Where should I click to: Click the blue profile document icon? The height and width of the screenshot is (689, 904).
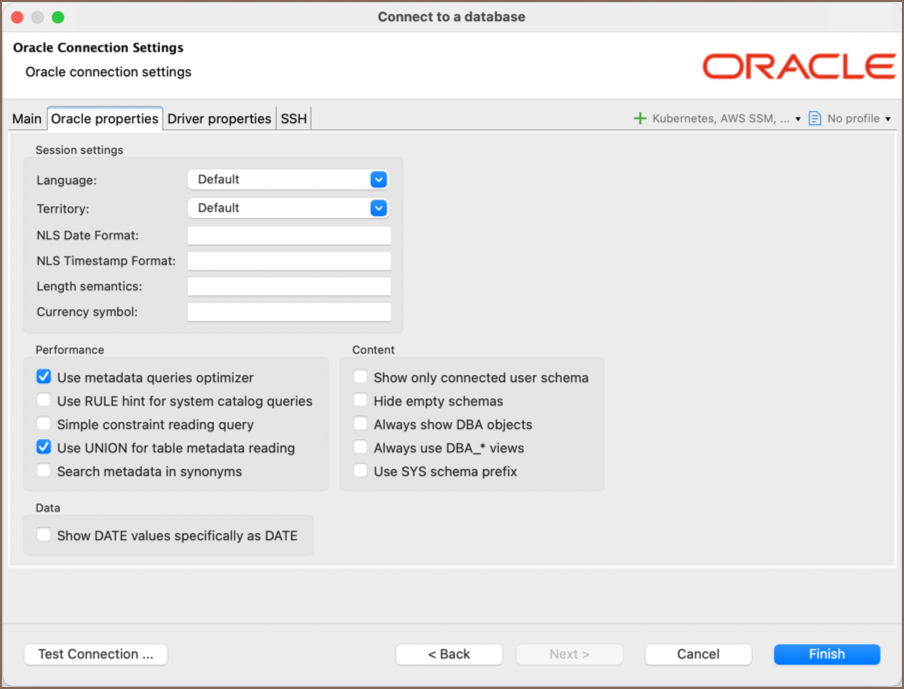click(x=814, y=118)
